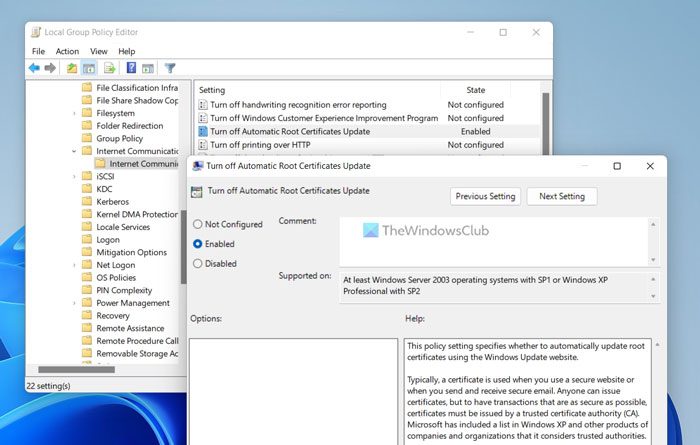The image size is (700, 445).
Task: Click the tree pane horizontal scrollbar
Action: click(76, 370)
